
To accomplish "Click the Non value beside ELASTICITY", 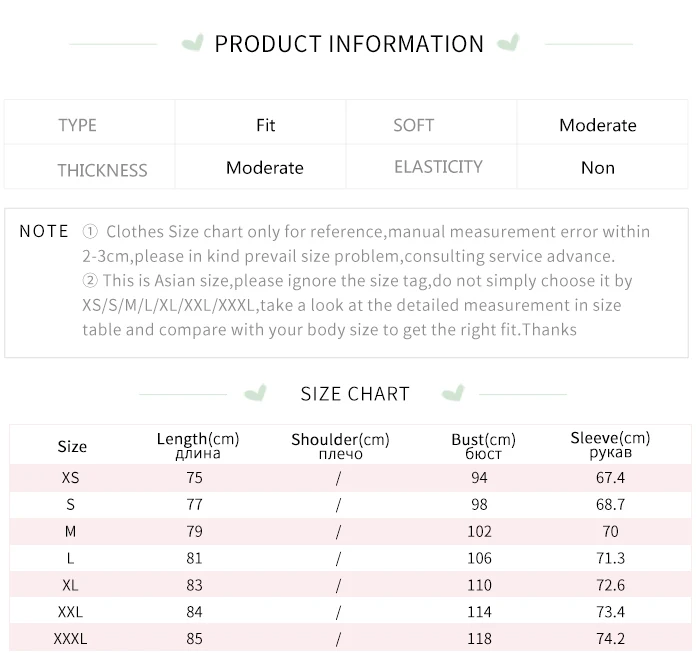I will coord(597,168).
